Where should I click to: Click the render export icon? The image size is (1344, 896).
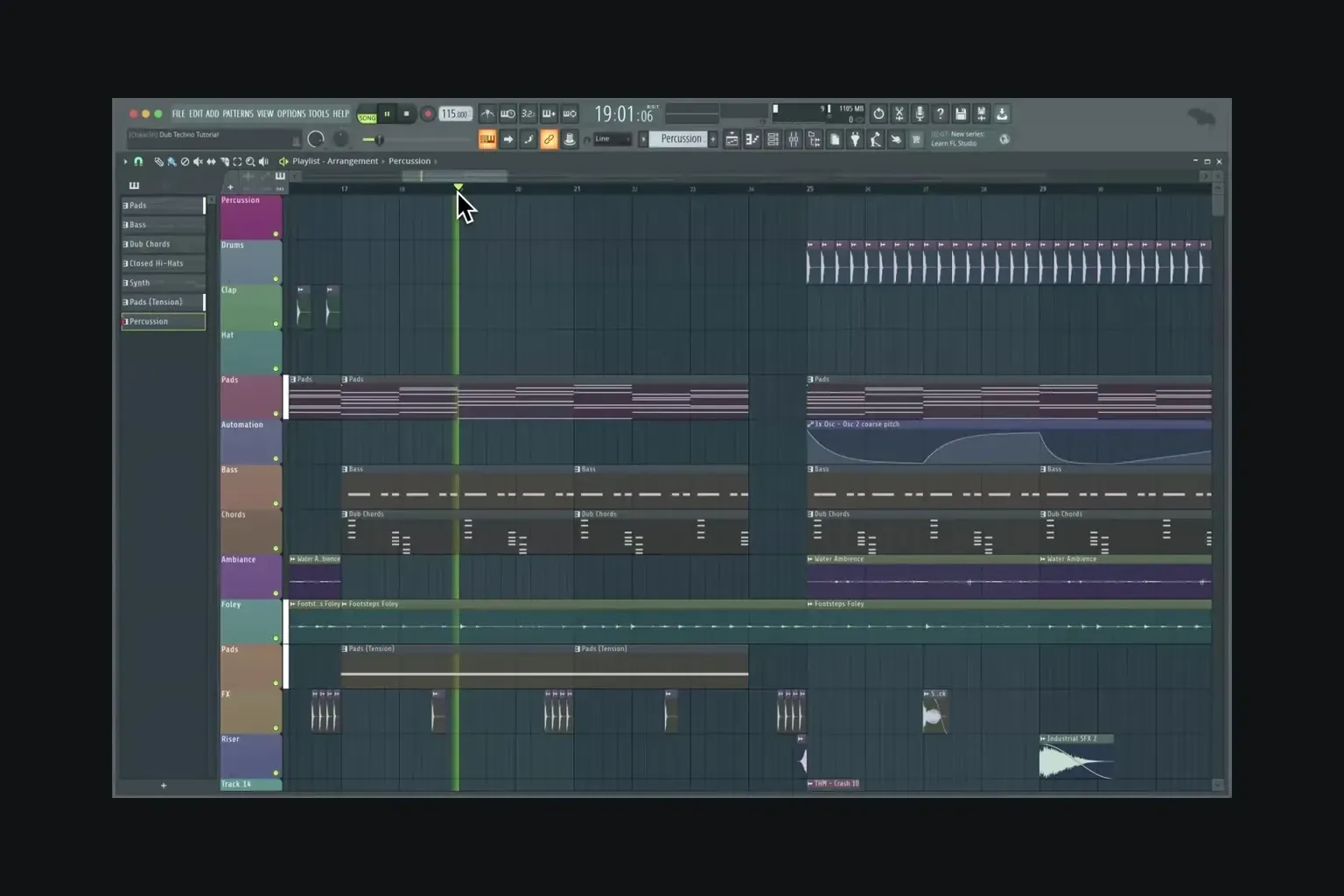coord(981,114)
